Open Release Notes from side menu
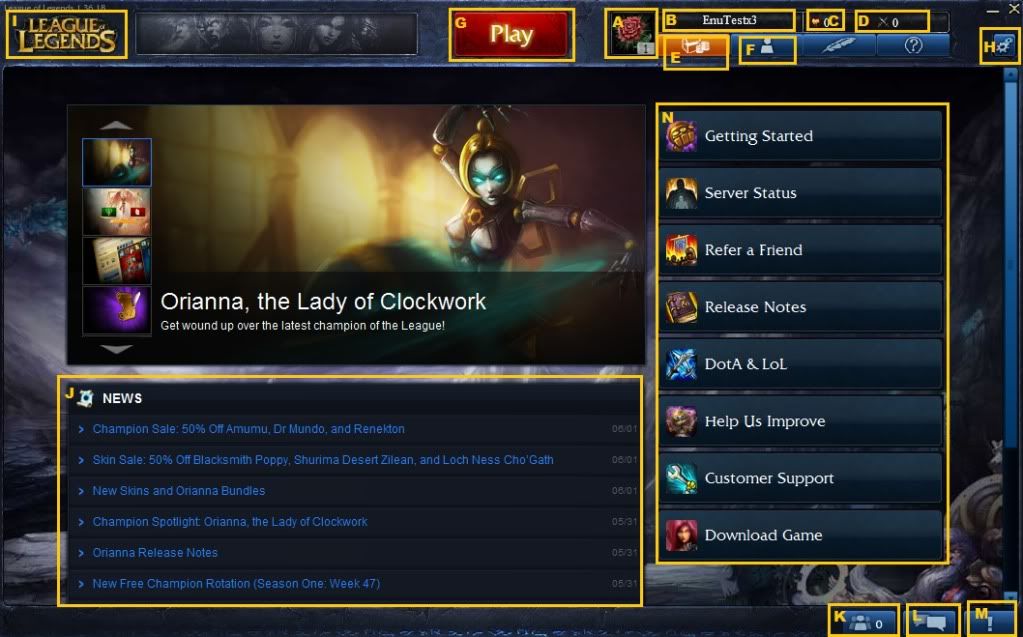 (800, 307)
